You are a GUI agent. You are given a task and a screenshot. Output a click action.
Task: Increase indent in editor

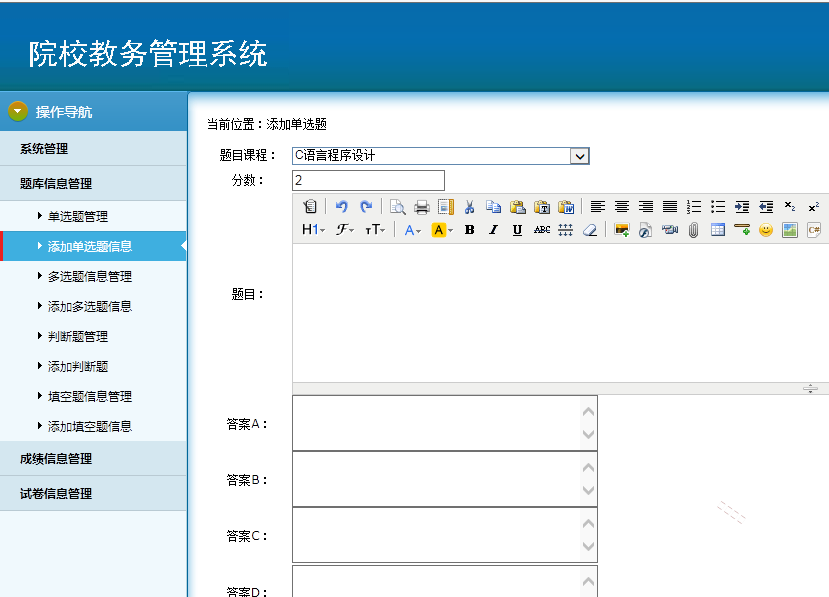(x=742, y=207)
